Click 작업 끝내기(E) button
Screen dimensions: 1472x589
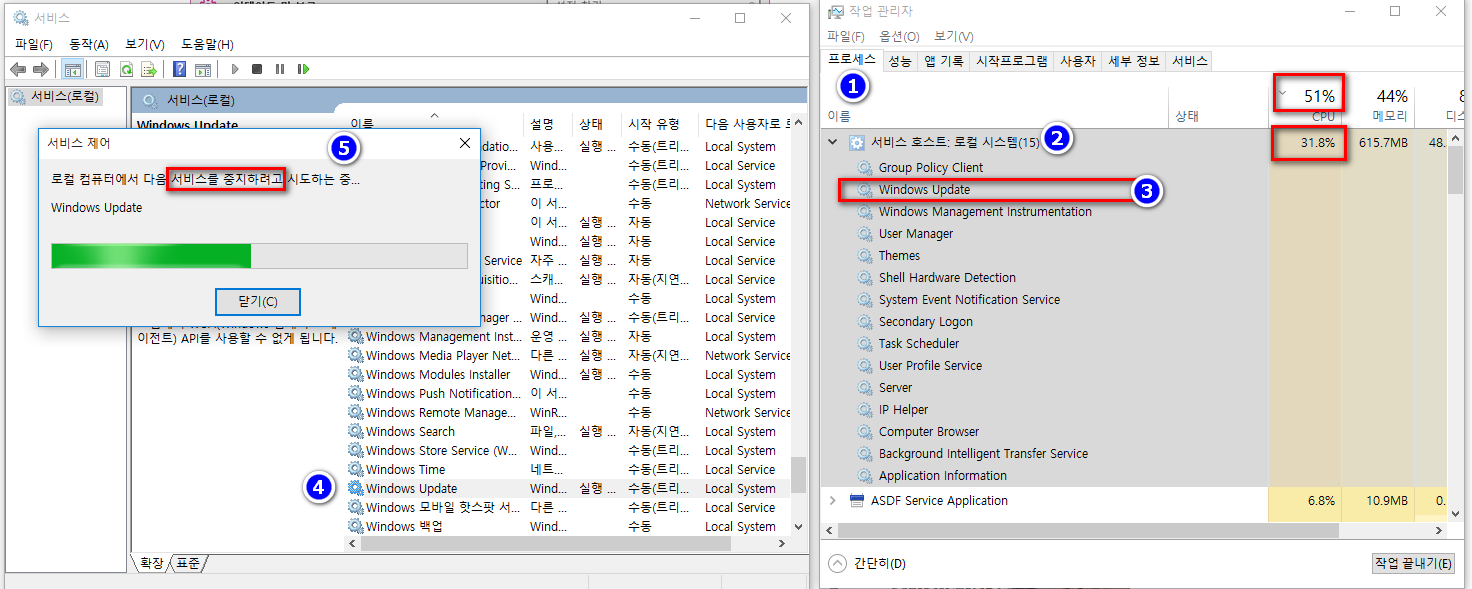1414,564
